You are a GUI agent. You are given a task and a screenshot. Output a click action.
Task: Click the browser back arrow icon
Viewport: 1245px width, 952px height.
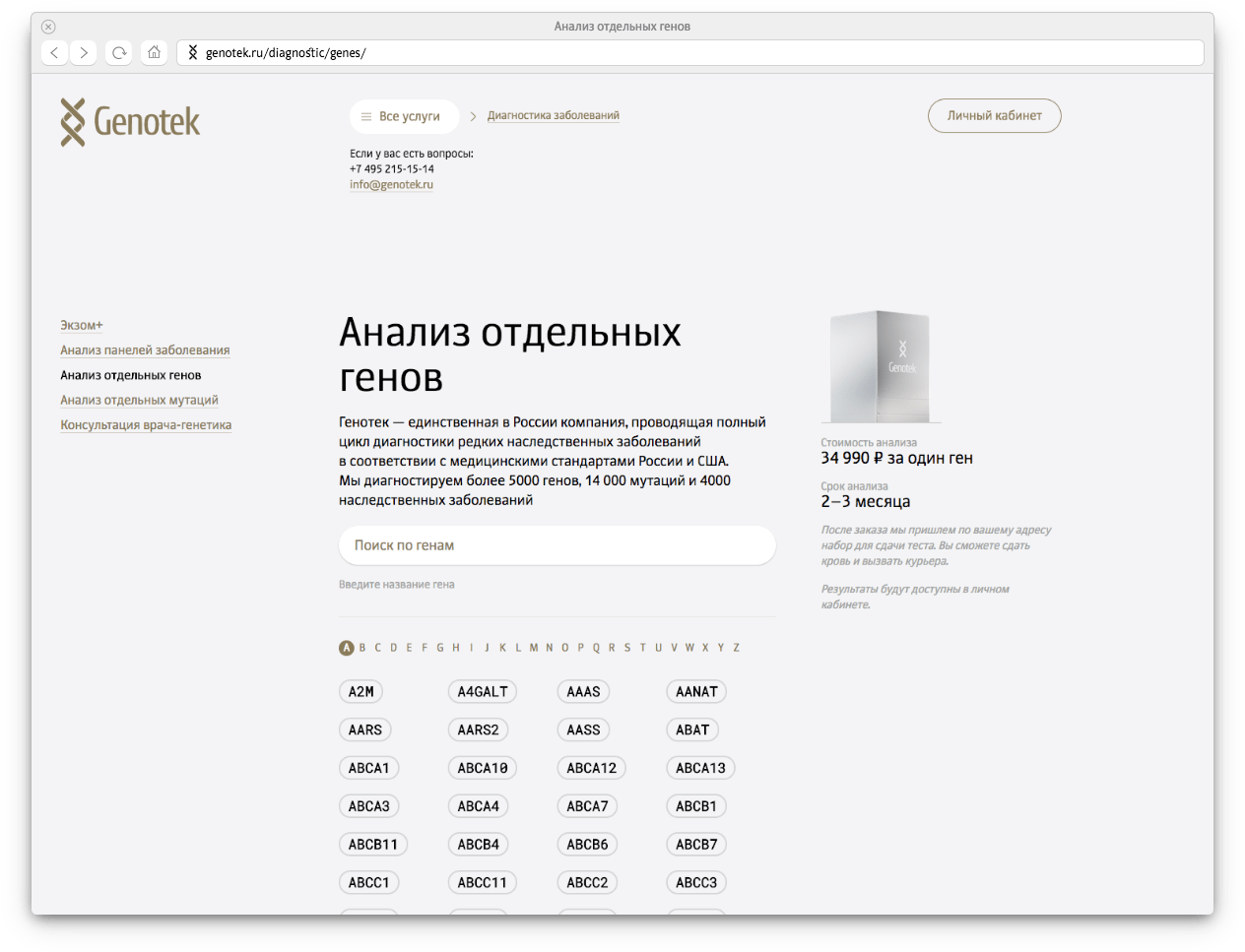pyautogui.click(x=55, y=52)
